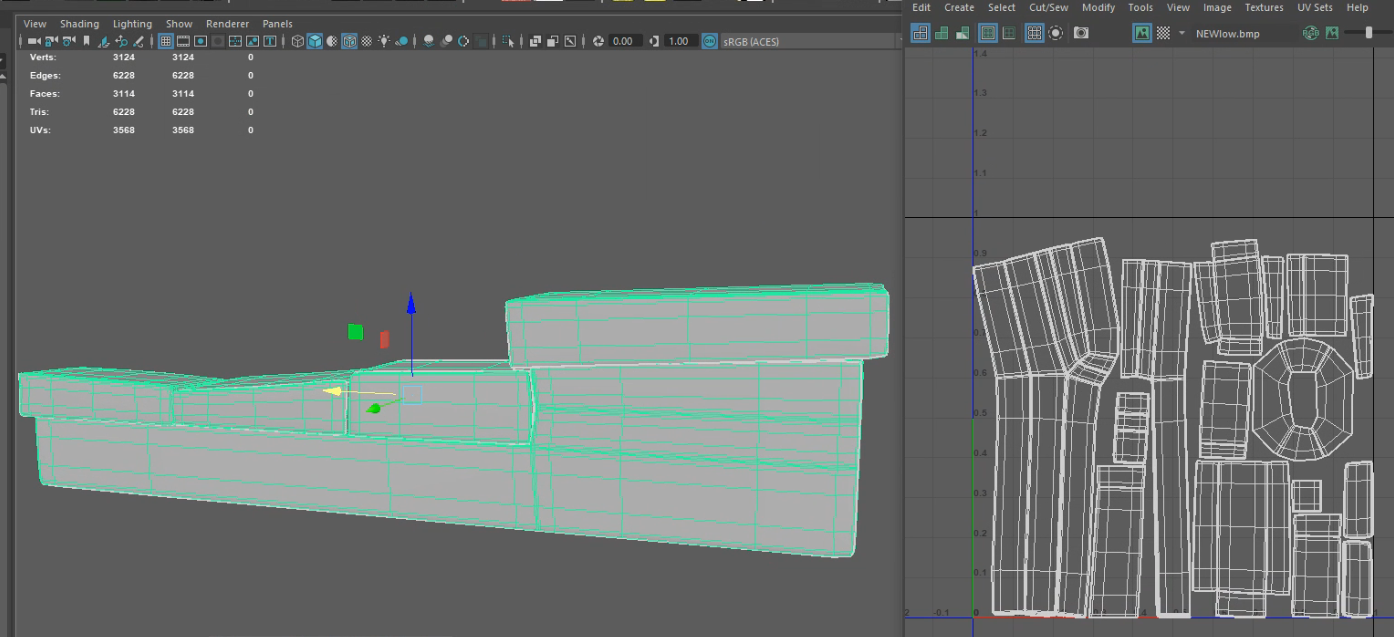
Task: Click the UV snapshot camera icon
Action: (x=1081, y=33)
